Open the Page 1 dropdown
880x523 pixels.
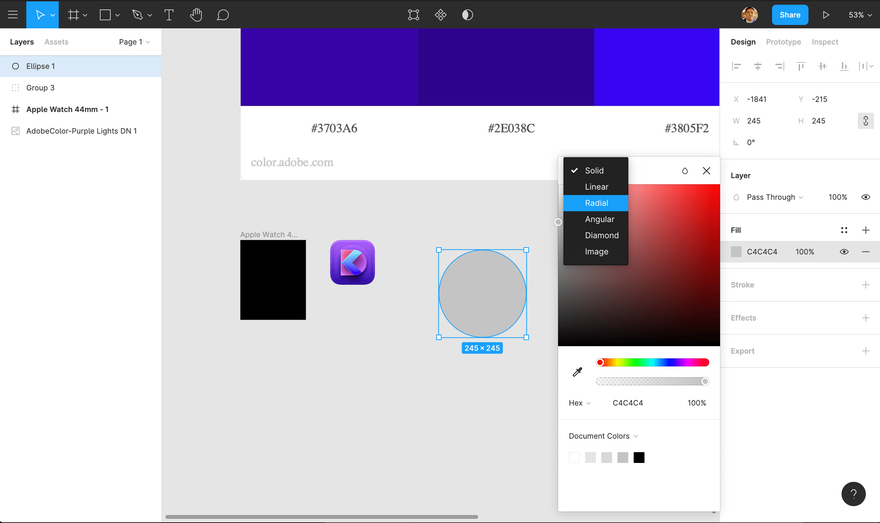pyautogui.click(x=134, y=42)
